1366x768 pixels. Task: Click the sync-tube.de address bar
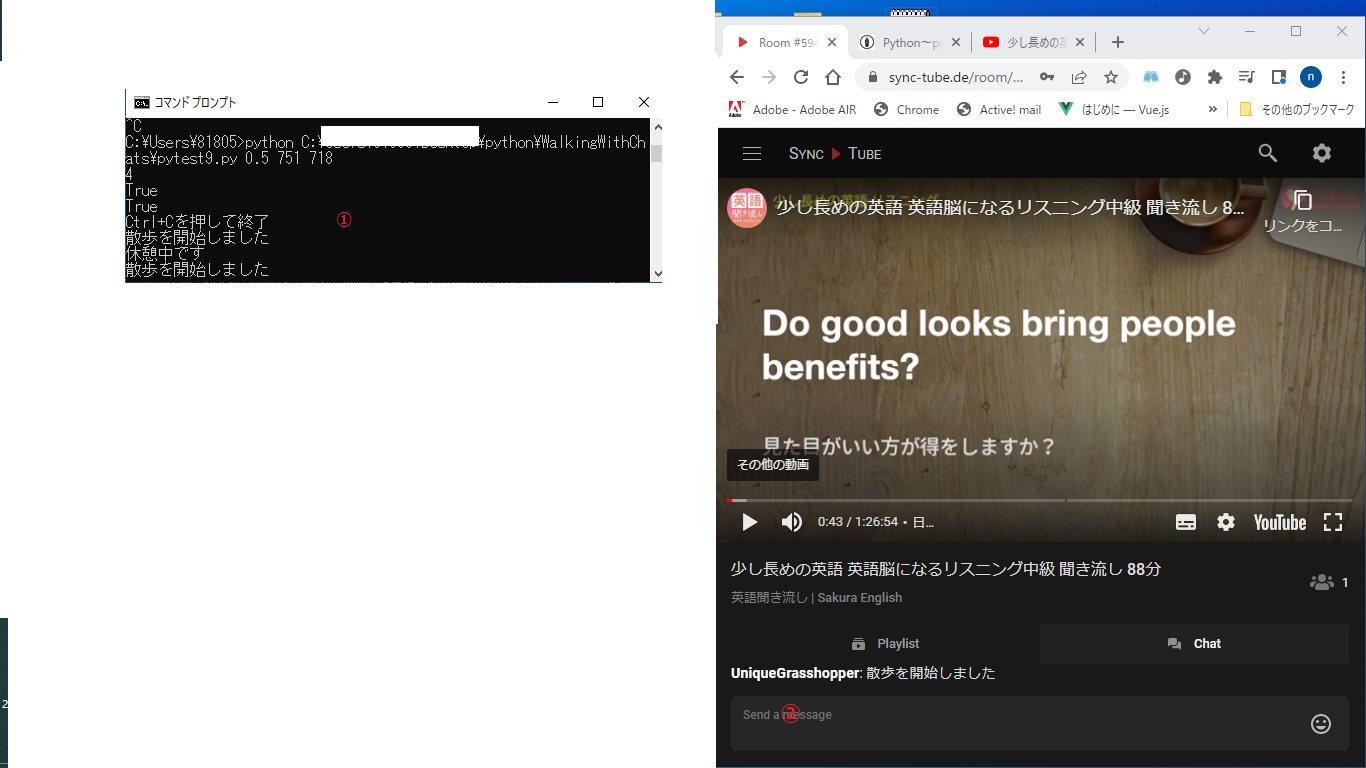(955, 77)
